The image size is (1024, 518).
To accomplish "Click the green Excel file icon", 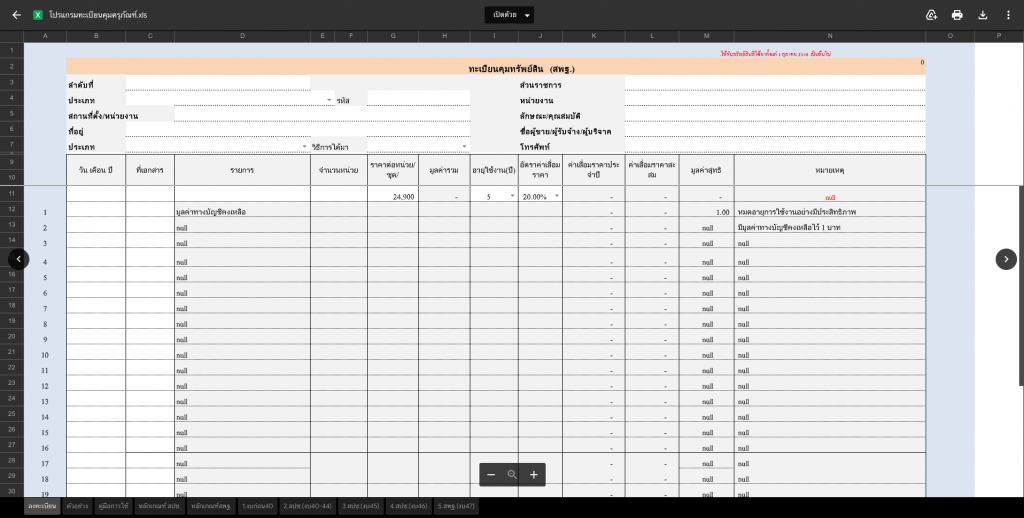I will click(38, 15).
